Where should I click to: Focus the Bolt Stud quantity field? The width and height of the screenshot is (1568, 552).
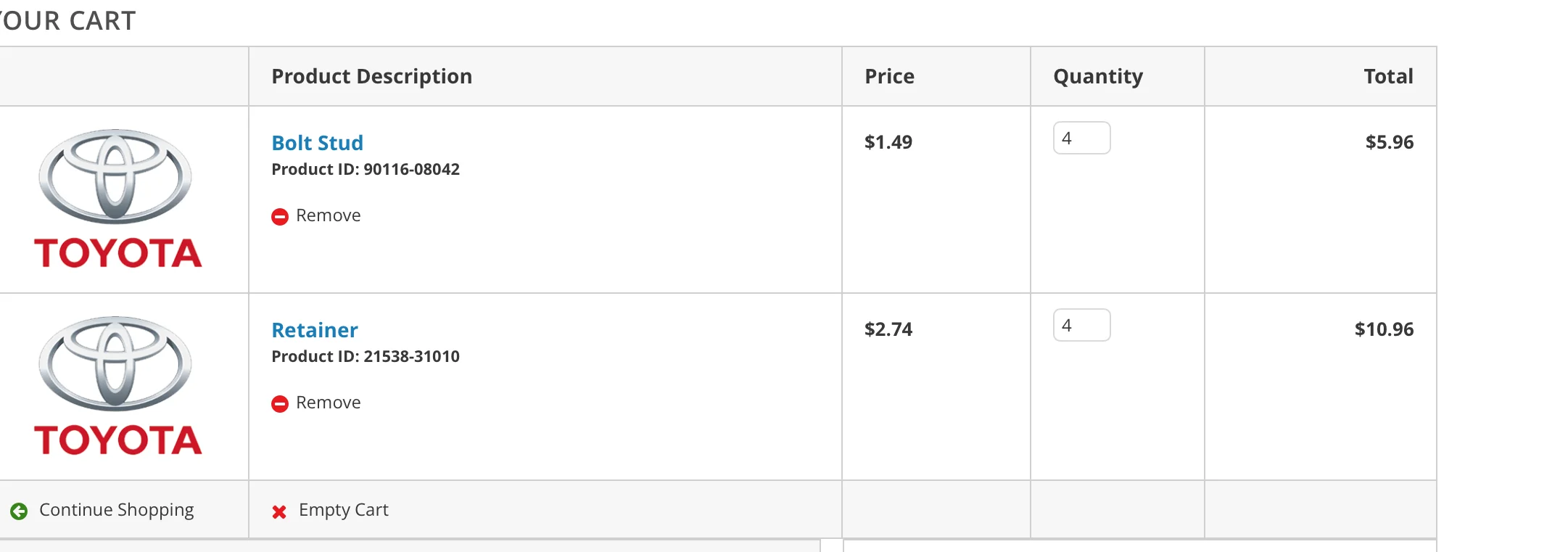point(1081,138)
